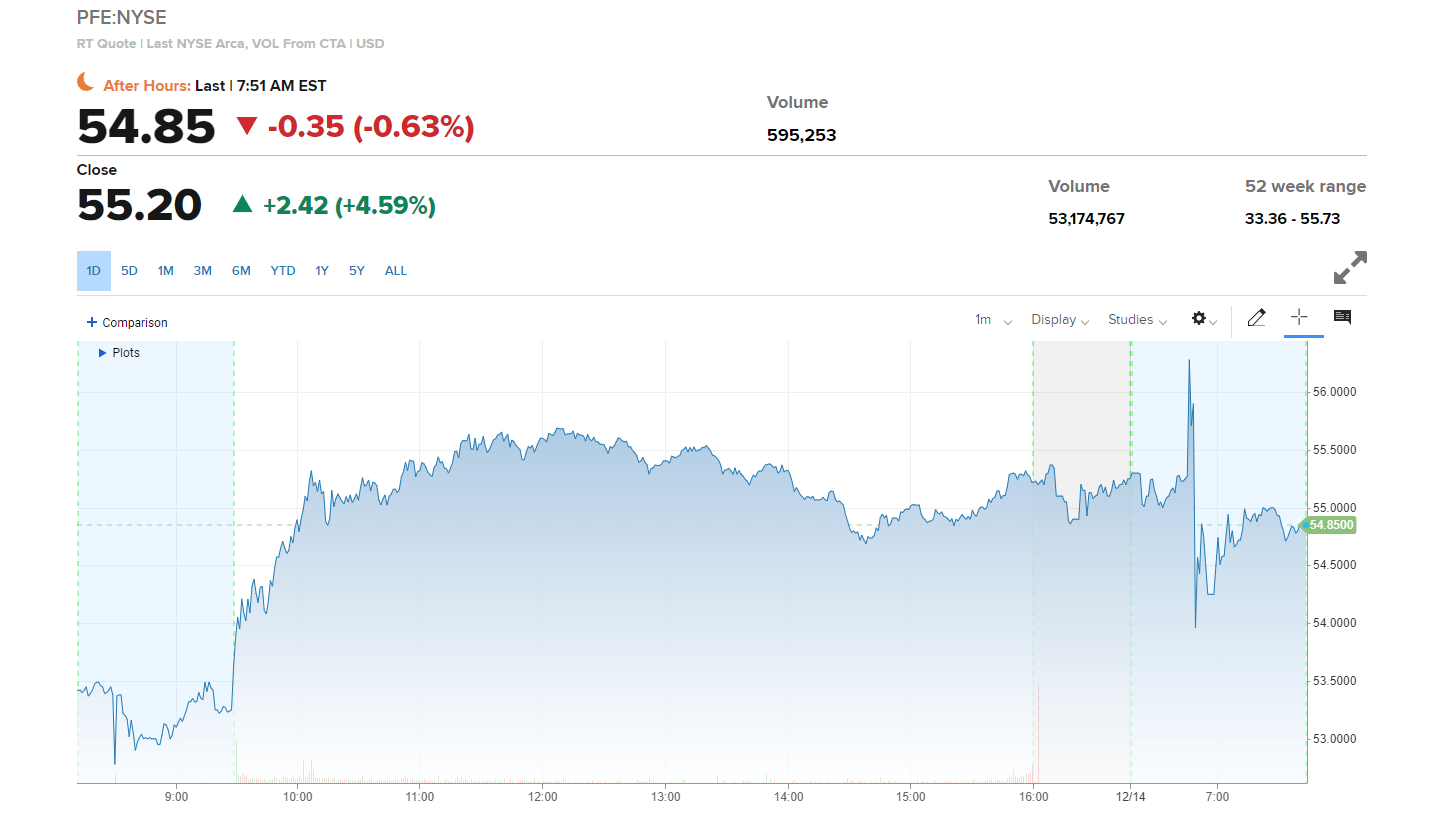The height and width of the screenshot is (831, 1435).
Task: Click the red after-hours down triangle
Action: tap(246, 126)
